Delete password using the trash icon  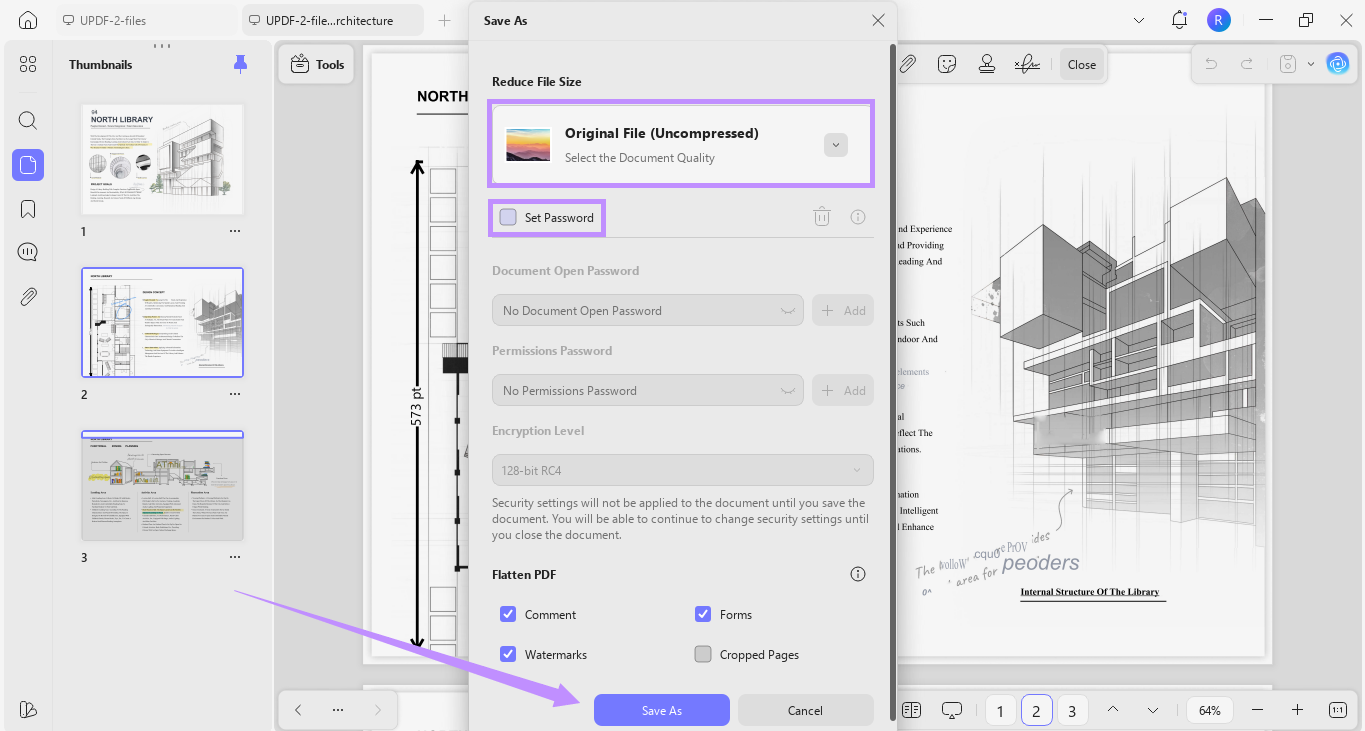click(x=822, y=217)
